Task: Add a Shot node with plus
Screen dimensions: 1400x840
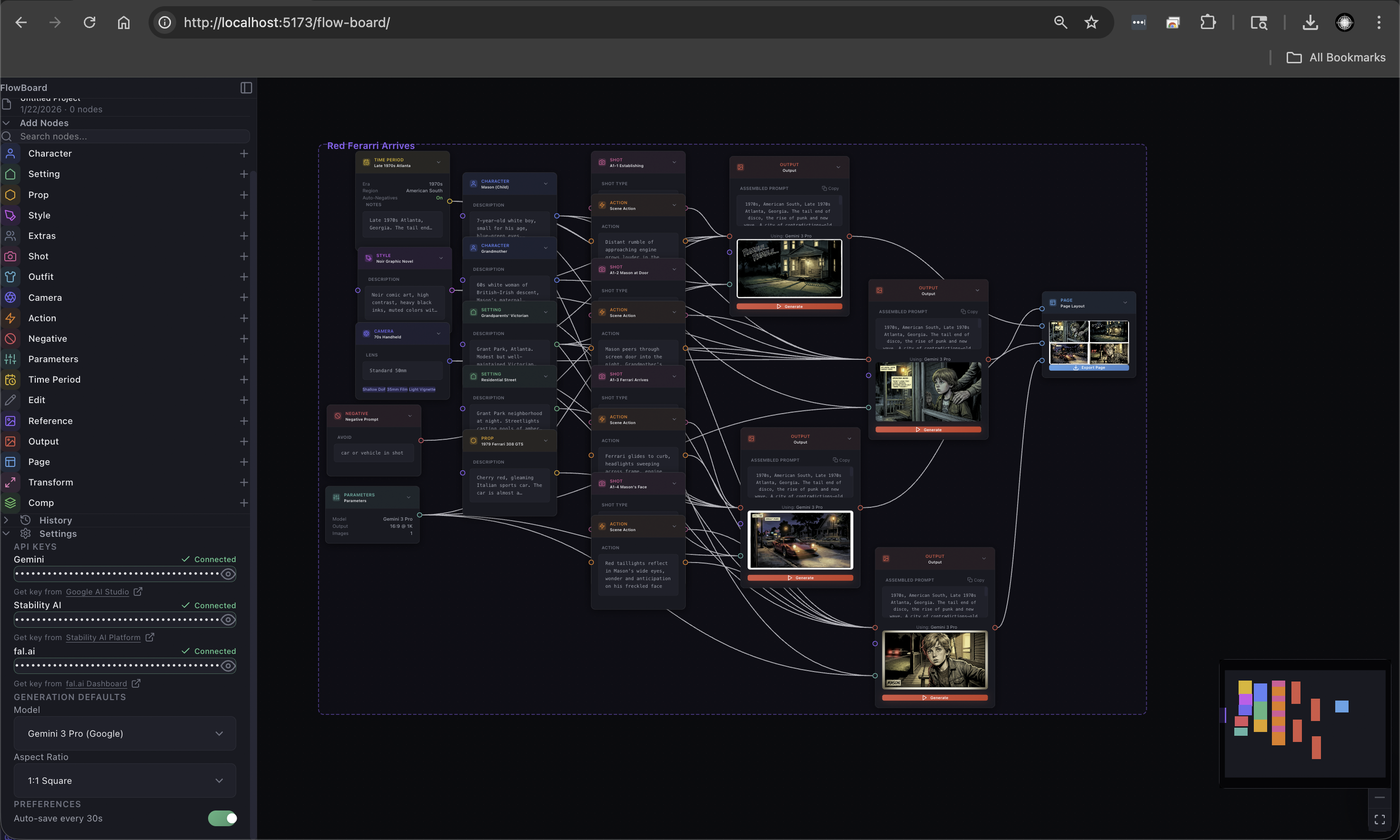Action: point(243,257)
